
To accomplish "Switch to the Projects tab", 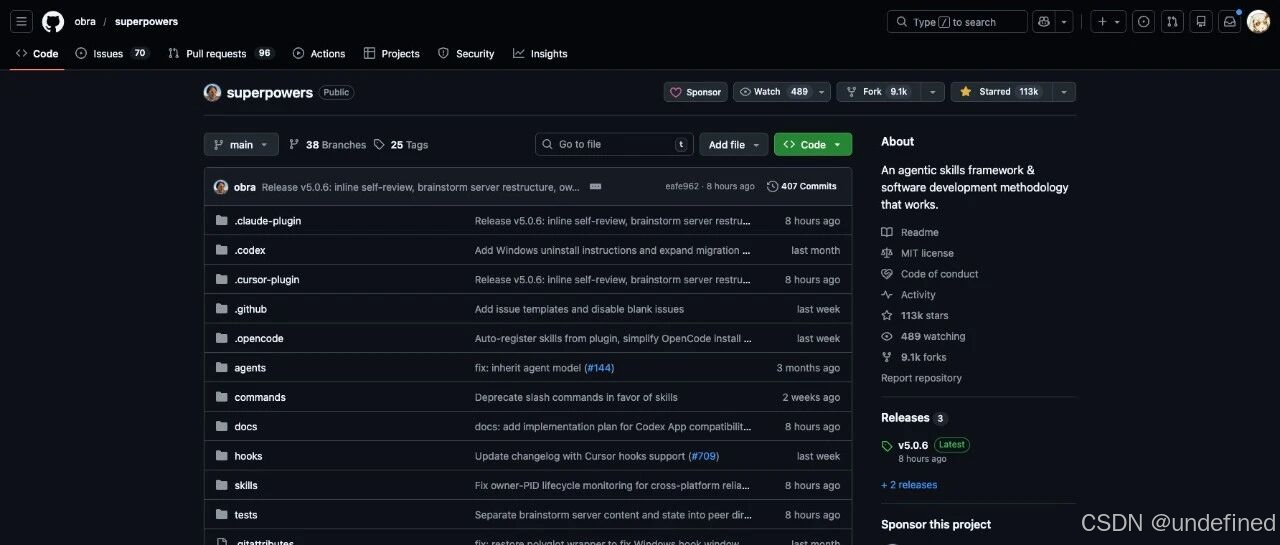I will [392, 54].
